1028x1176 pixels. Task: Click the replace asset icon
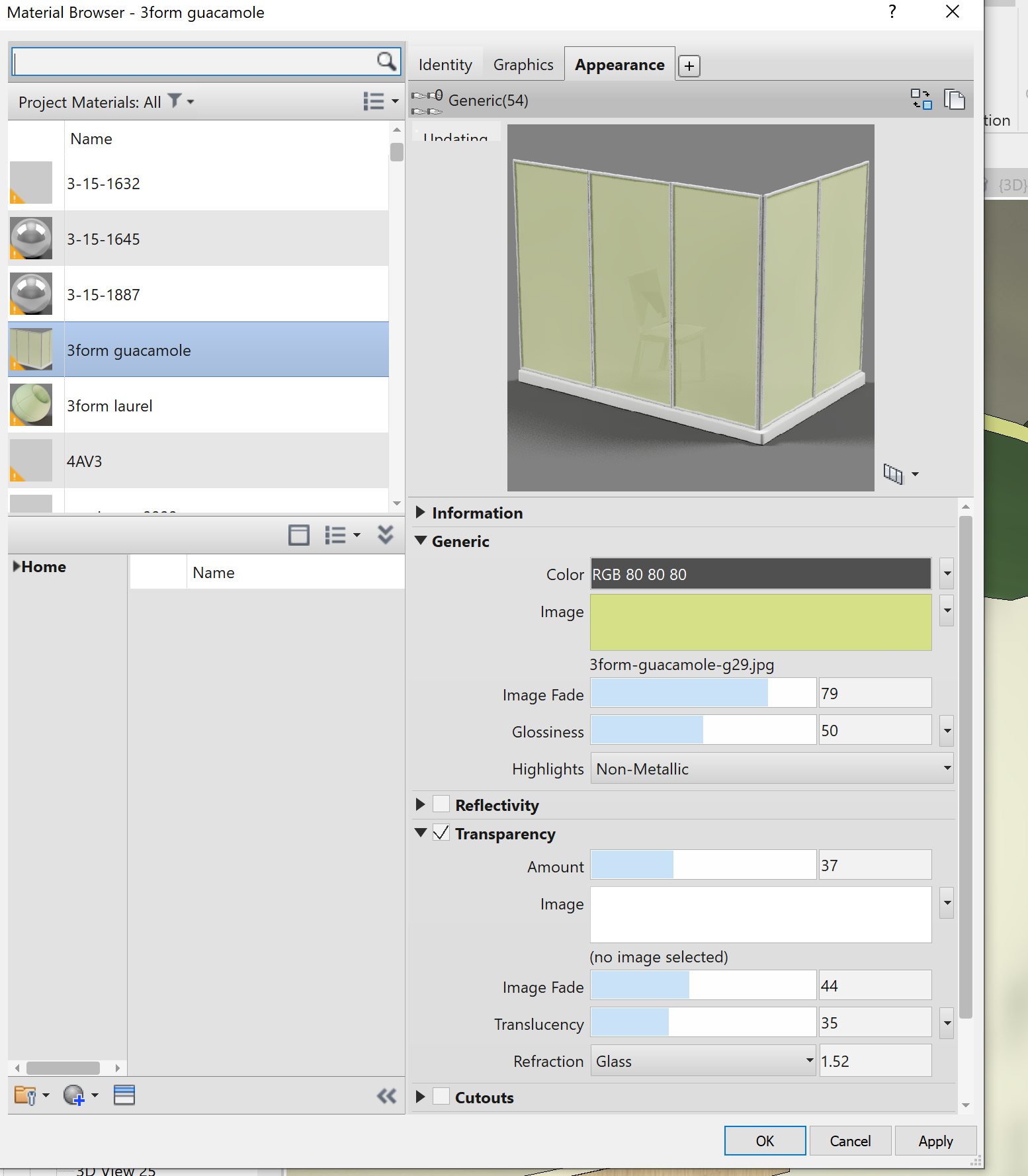(x=921, y=99)
